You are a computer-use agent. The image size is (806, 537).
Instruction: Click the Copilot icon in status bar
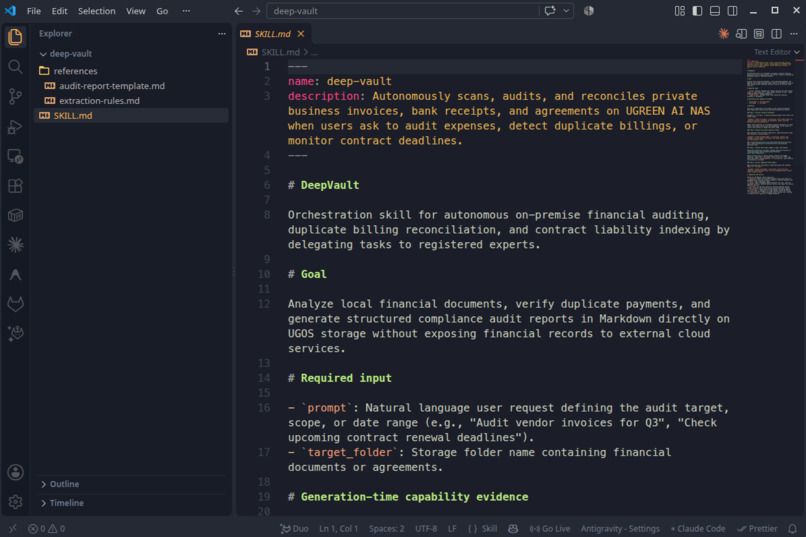coord(513,529)
